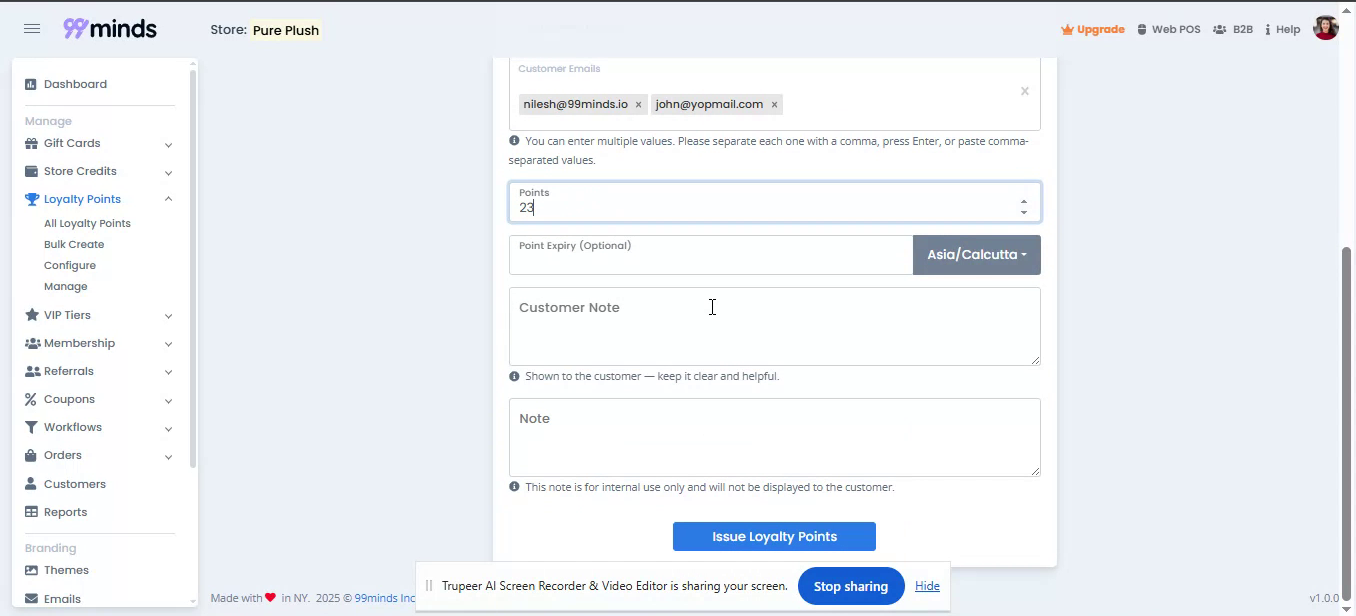The width and height of the screenshot is (1356, 616).
Task: Click the sharing bar drag handle
Action: (429, 586)
